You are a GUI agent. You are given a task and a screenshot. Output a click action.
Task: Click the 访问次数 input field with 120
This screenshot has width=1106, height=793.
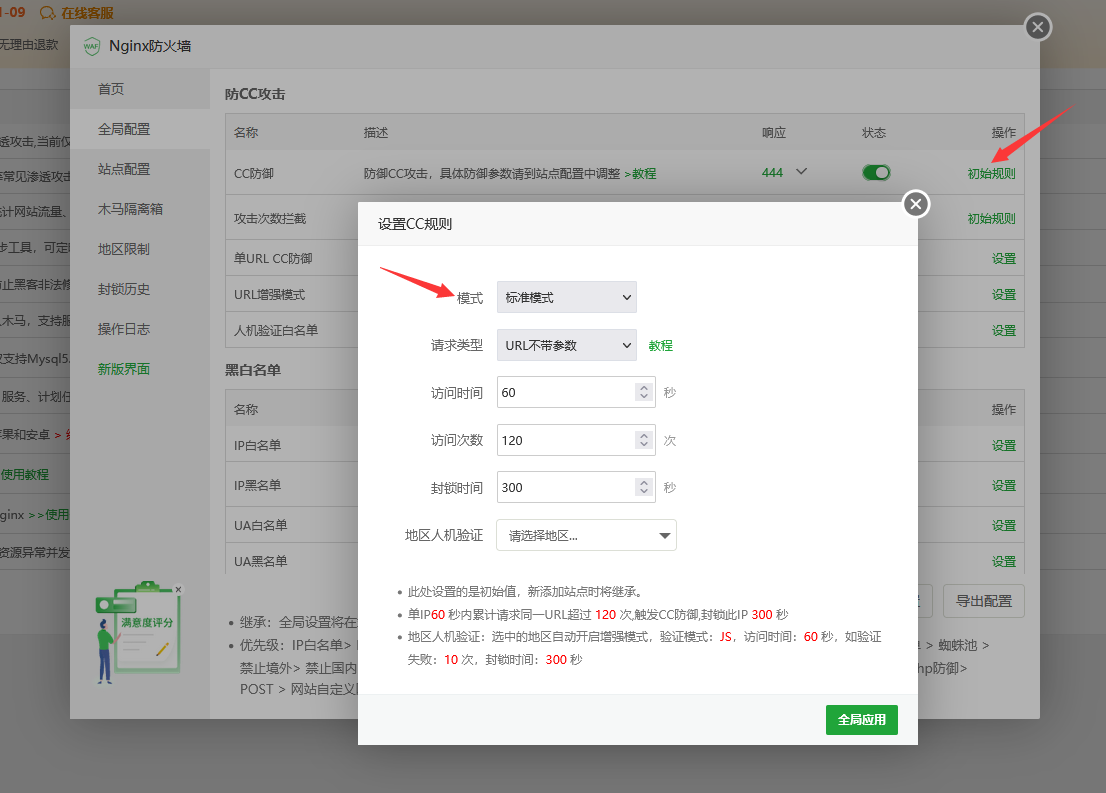[x=576, y=440]
